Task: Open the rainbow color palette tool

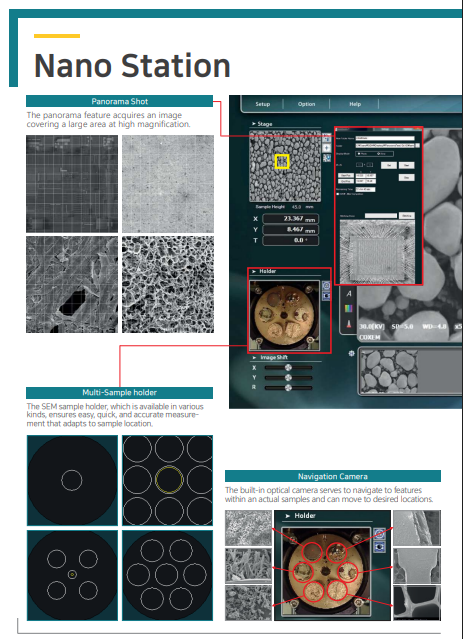Action: tap(348, 308)
